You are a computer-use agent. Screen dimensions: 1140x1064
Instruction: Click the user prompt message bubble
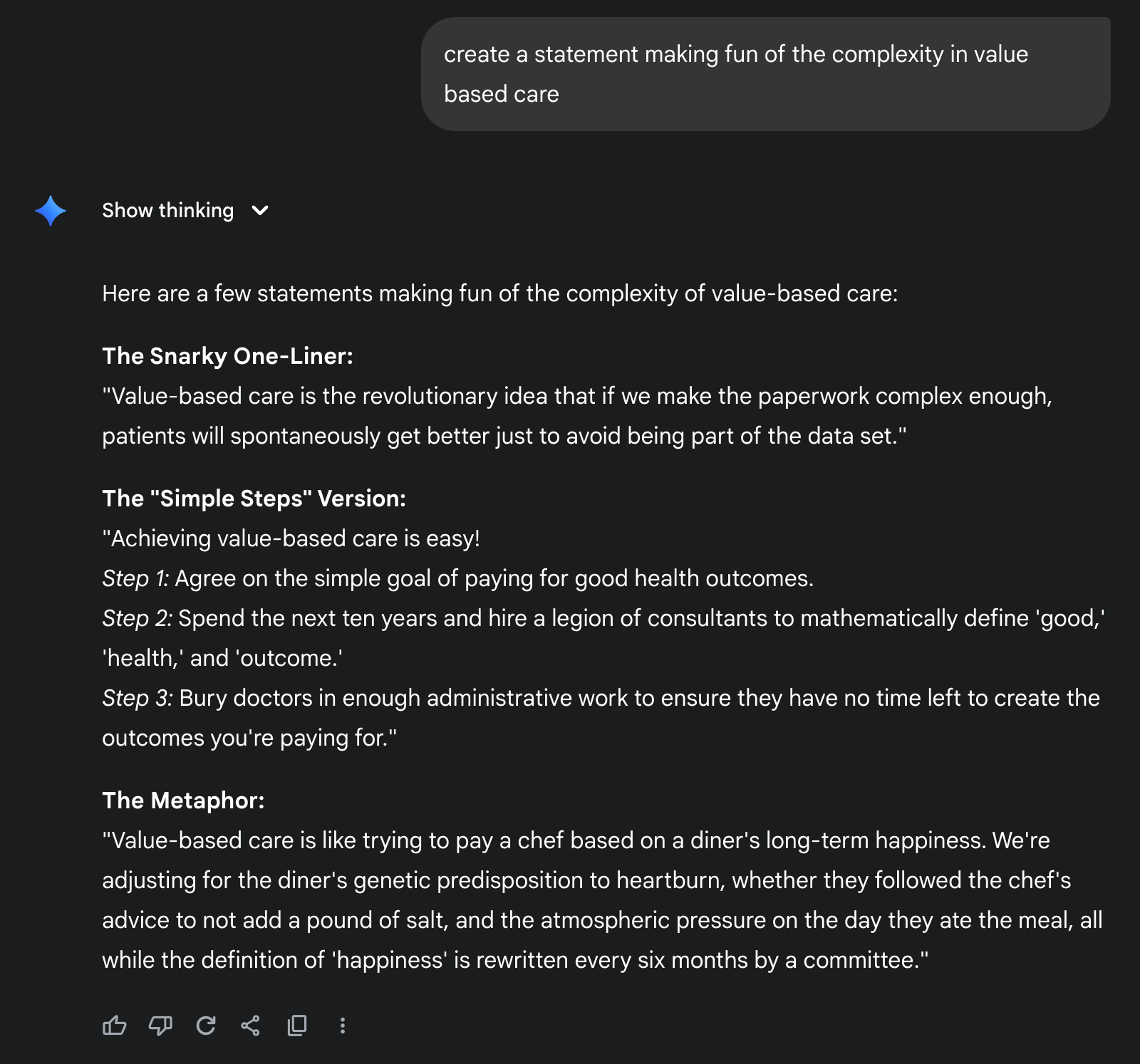point(765,74)
